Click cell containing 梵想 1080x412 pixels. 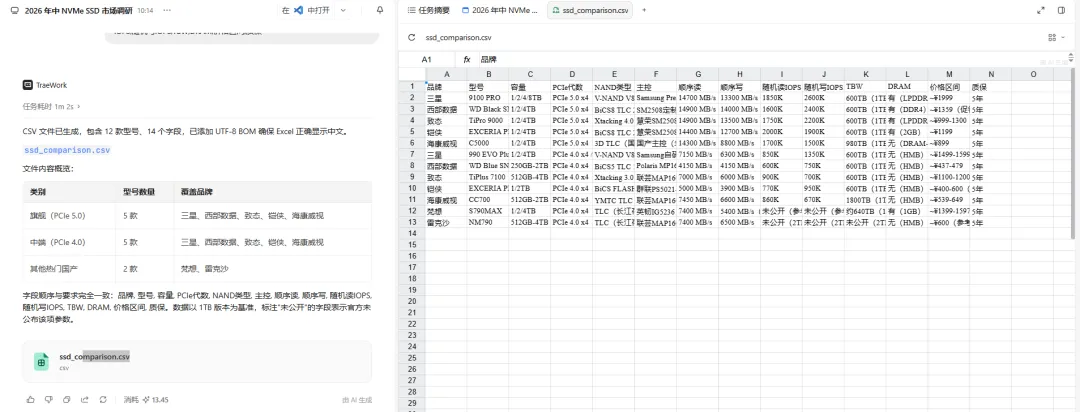446,211
